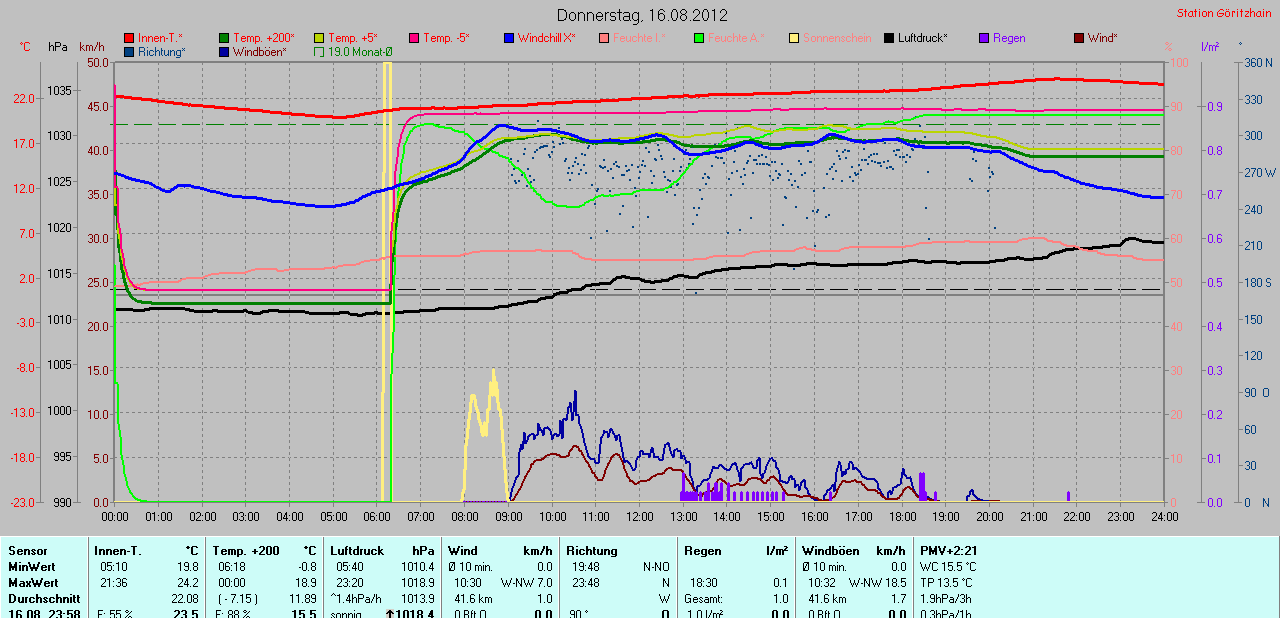Click the '1.9hPa/3h' pressure trend value
The width and height of the screenshot is (1284, 618).
pos(944,599)
